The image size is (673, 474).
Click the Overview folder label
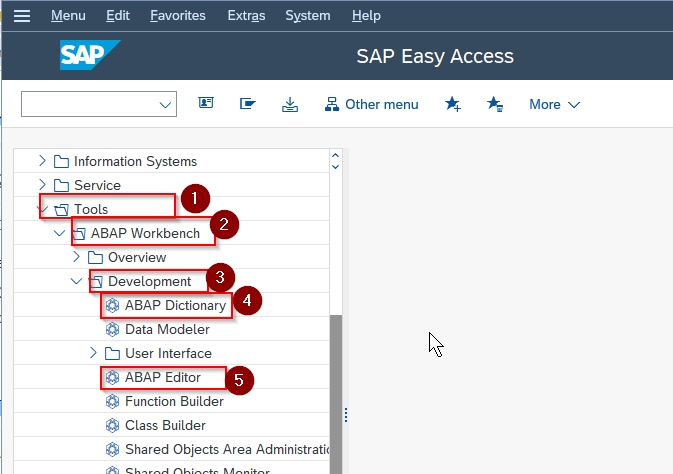point(137,258)
